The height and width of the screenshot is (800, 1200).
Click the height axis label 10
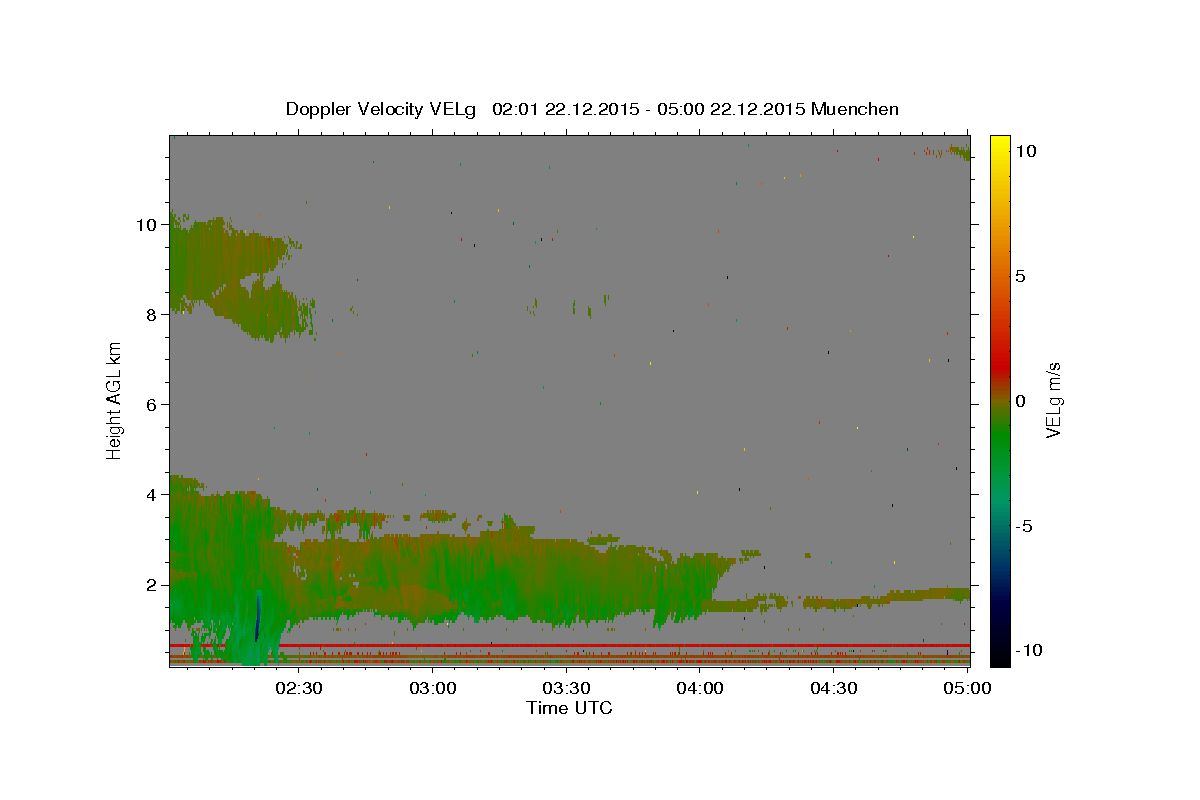[147, 225]
